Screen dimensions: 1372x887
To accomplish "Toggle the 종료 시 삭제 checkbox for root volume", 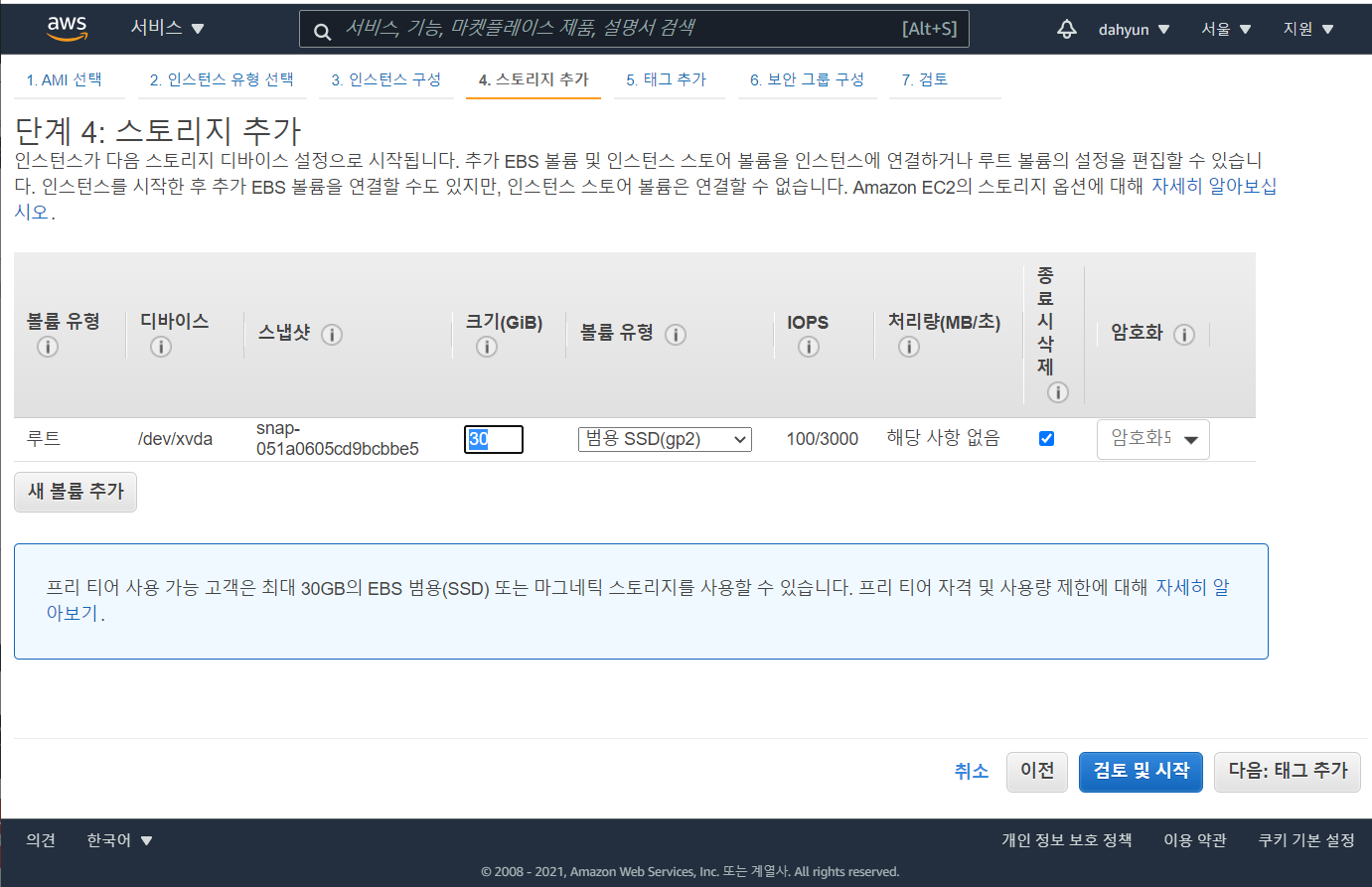I will pyautogui.click(x=1046, y=438).
